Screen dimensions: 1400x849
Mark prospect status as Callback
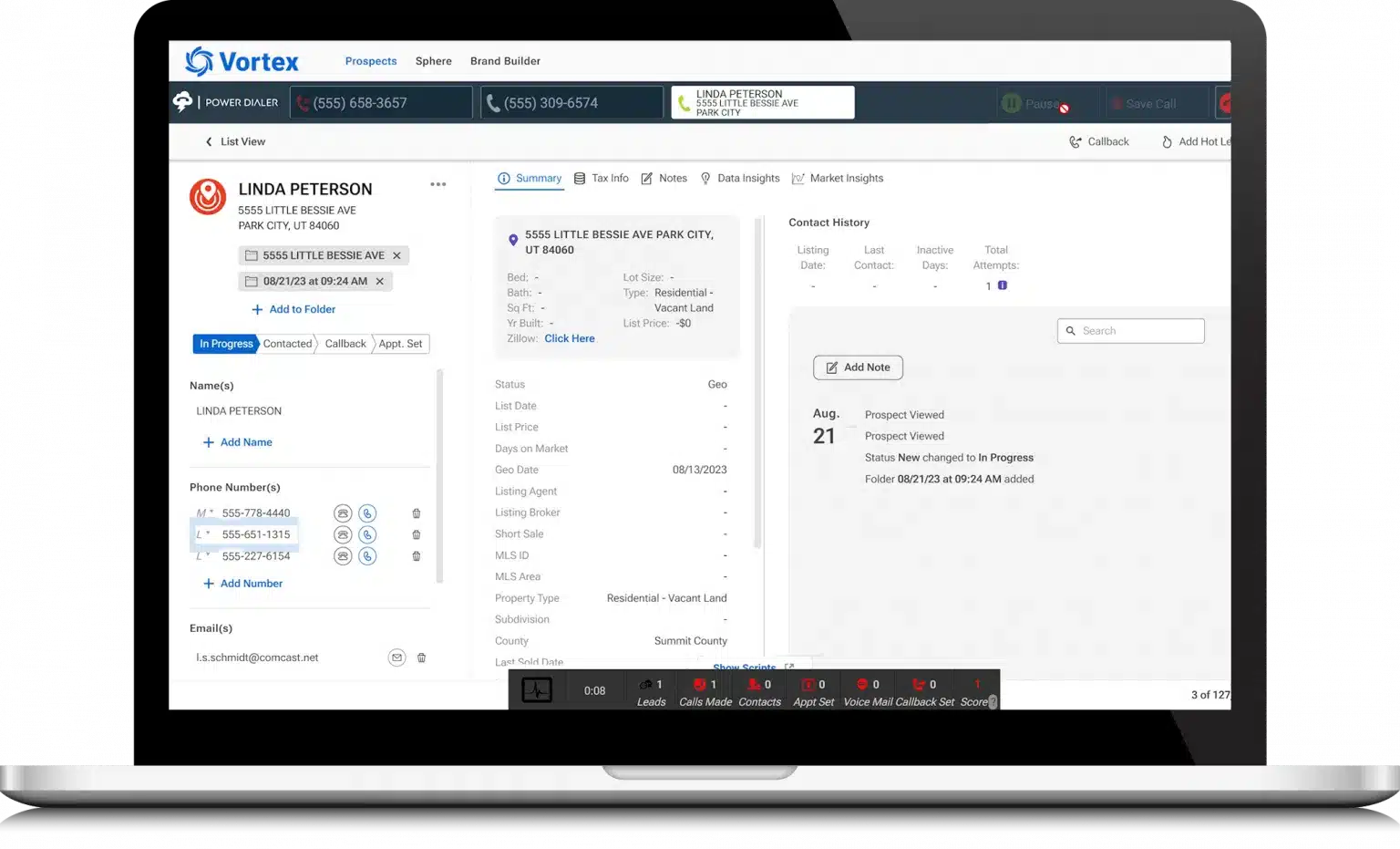[x=345, y=344]
